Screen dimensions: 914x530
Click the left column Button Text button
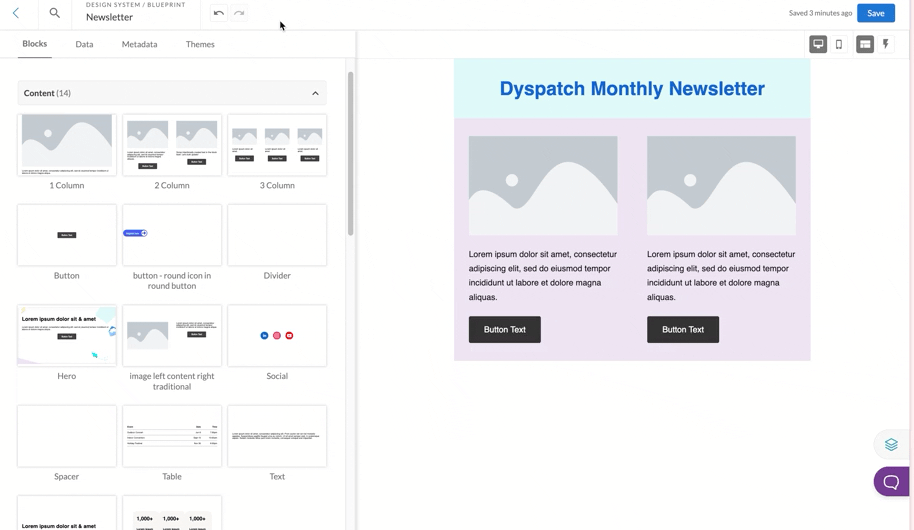[x=505, y=329]
